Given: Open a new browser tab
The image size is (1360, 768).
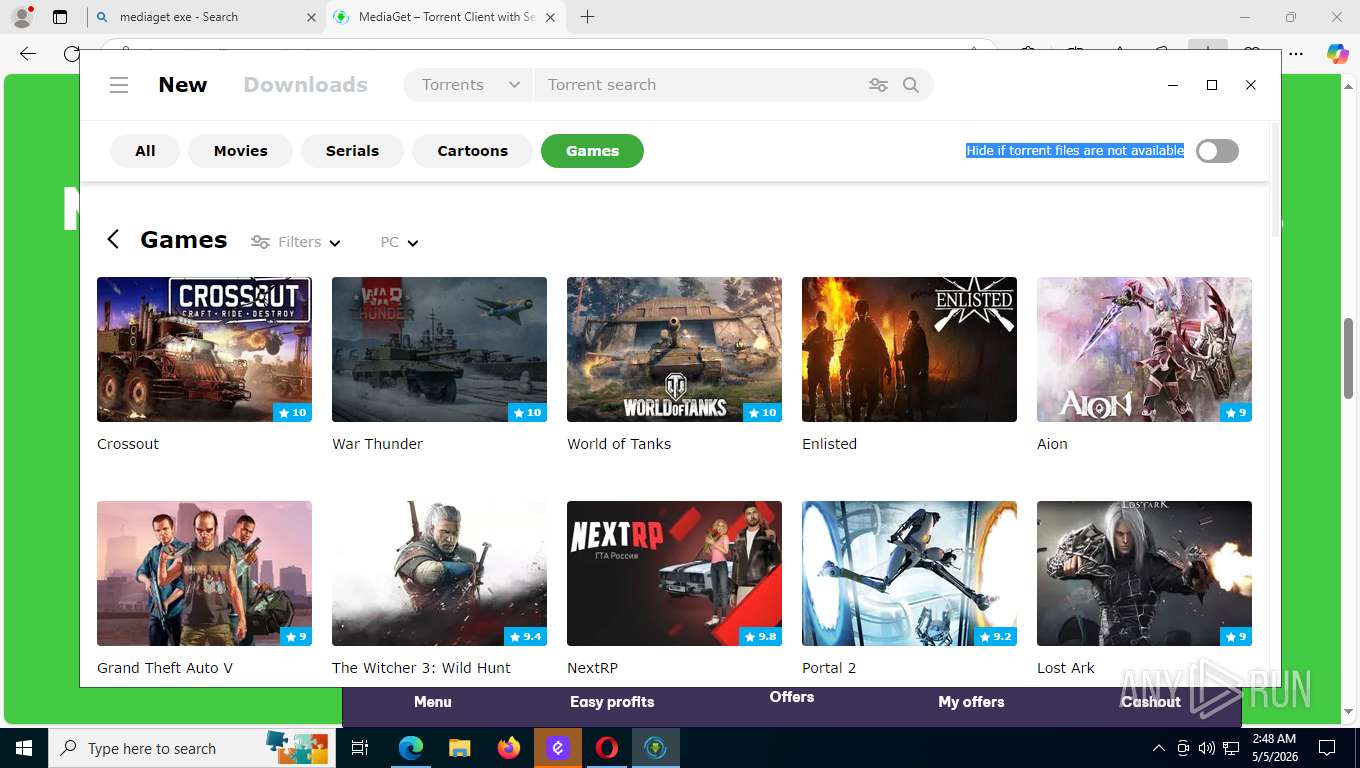Looking at the screenshot, I should (x=587, y=17).
